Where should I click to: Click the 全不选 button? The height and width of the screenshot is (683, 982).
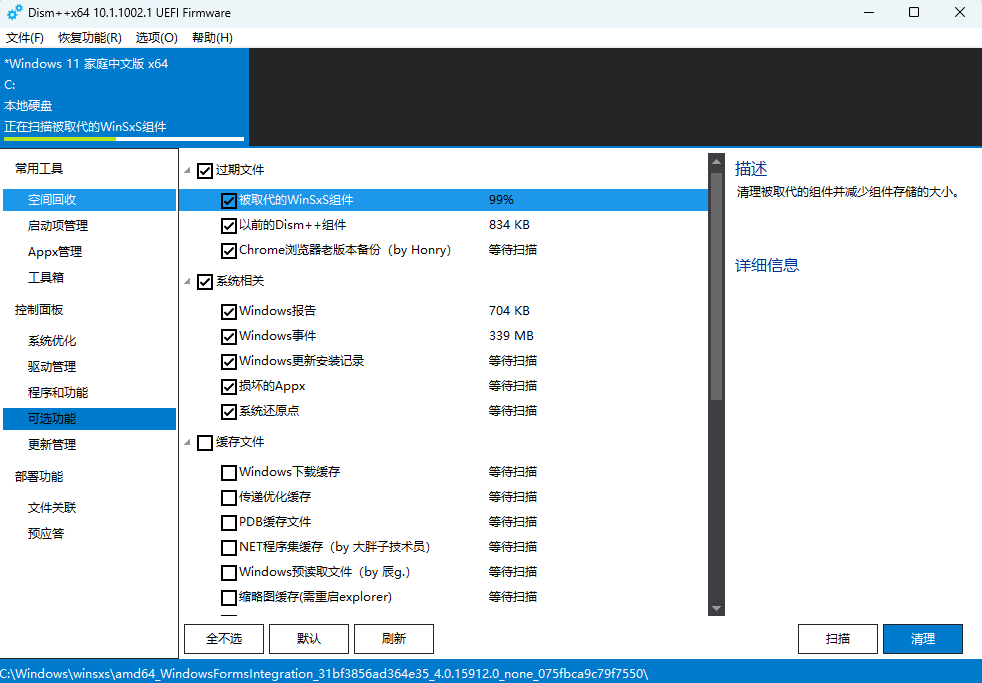point(224,639)
